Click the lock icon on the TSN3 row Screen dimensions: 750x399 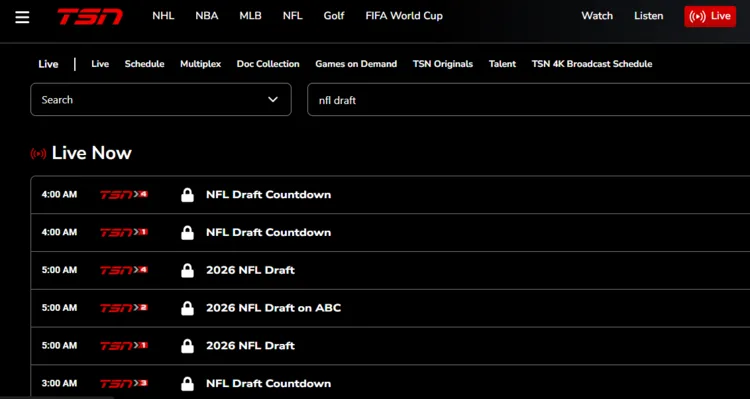(188, 384)
